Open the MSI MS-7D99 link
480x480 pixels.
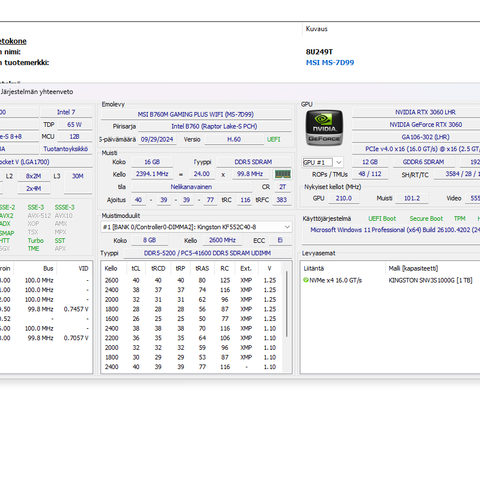coord(330,62)
